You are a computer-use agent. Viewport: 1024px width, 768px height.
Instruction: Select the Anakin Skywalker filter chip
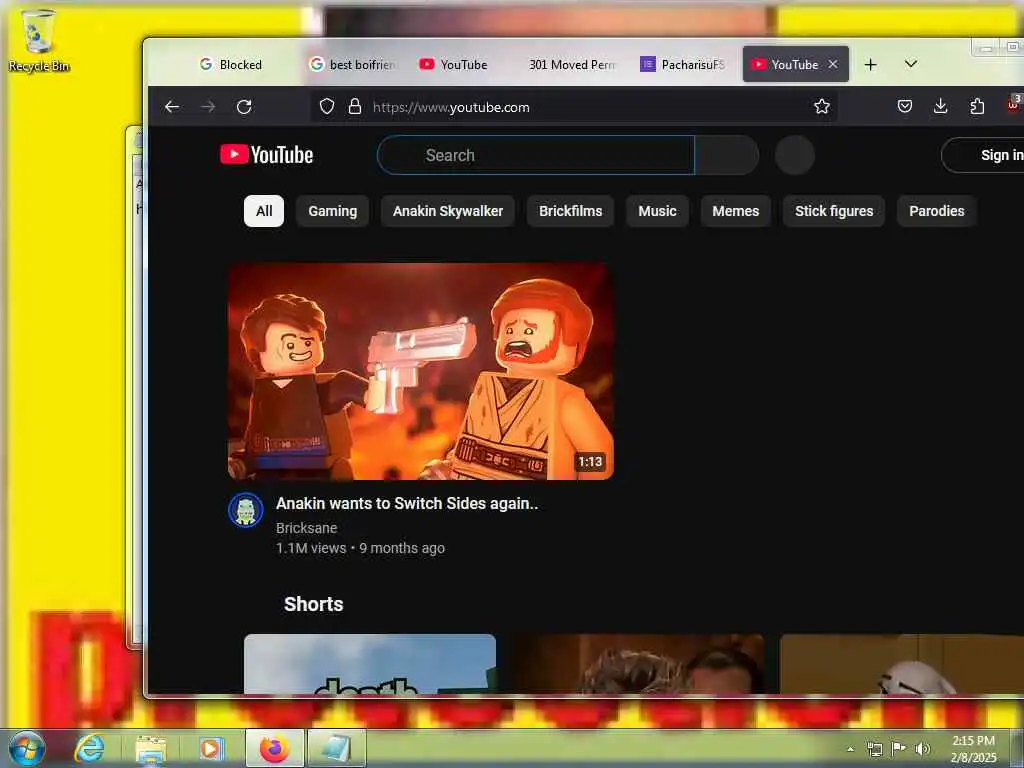[x=448, y=211]
